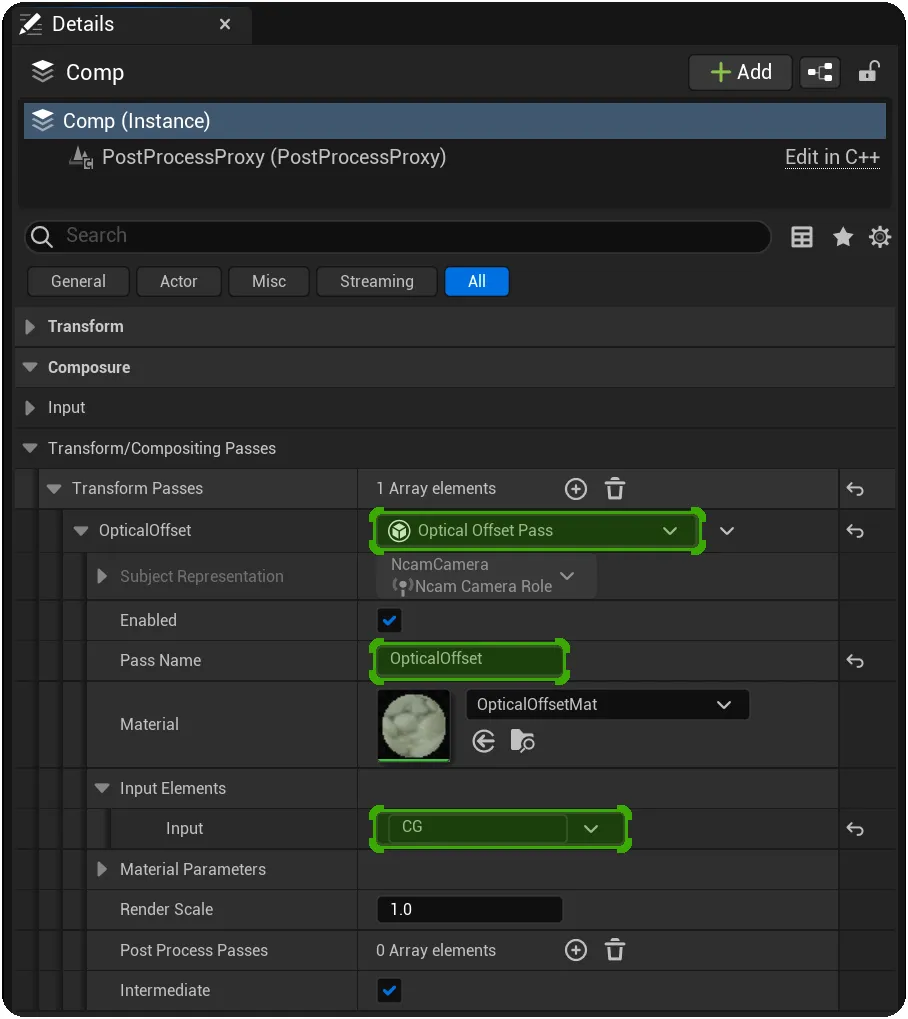This screenshot has height=1019, width=908.
Task: Click the Render Scale label
Action: [166, 910]
